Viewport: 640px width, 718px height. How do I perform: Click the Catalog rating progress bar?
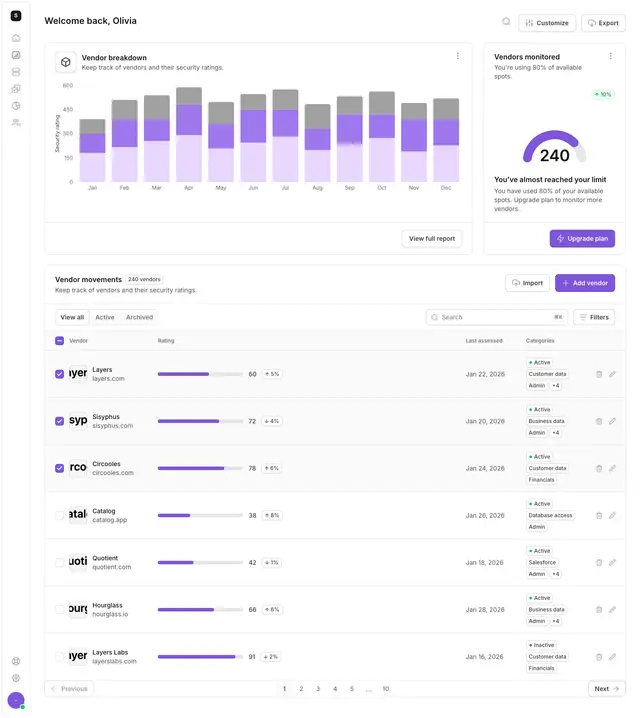click(200, 516)
